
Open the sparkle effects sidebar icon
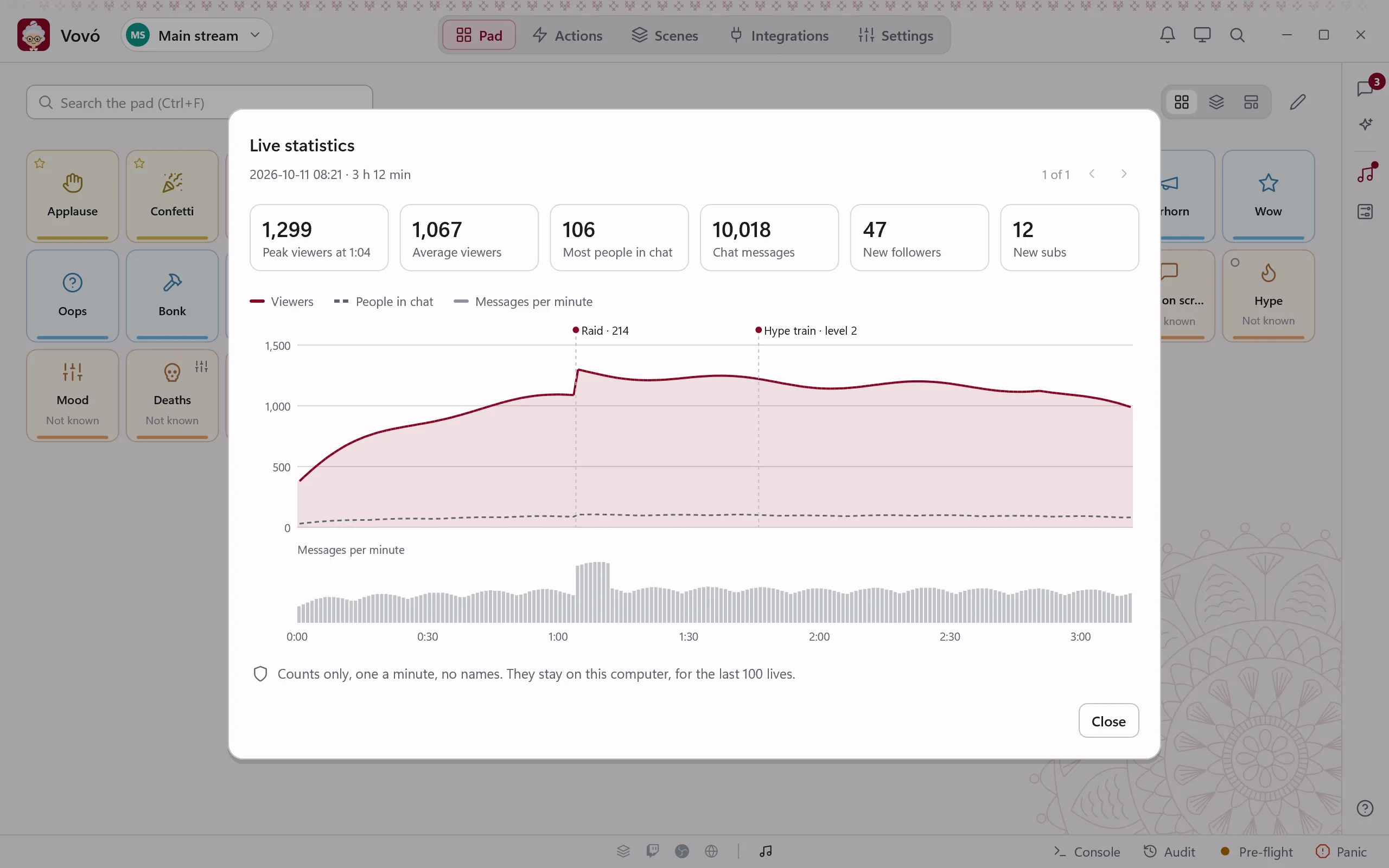point(1366,124)
